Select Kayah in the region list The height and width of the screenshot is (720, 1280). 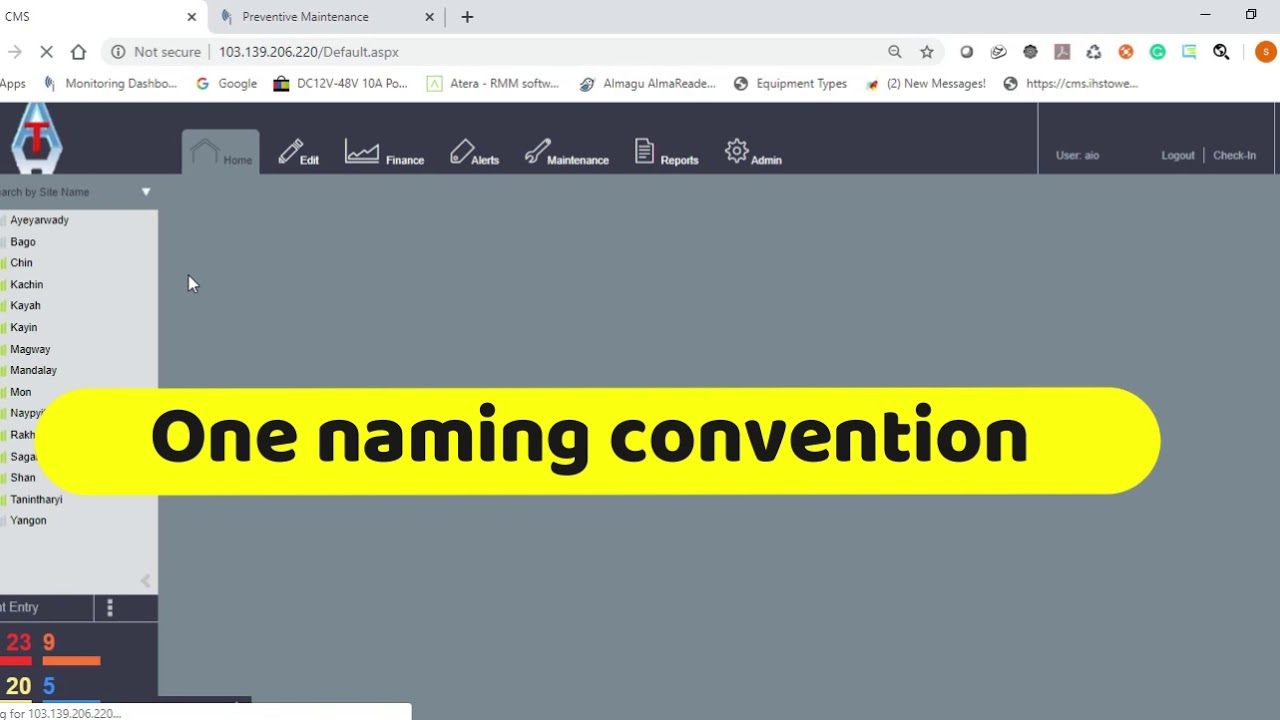point(25,306)
